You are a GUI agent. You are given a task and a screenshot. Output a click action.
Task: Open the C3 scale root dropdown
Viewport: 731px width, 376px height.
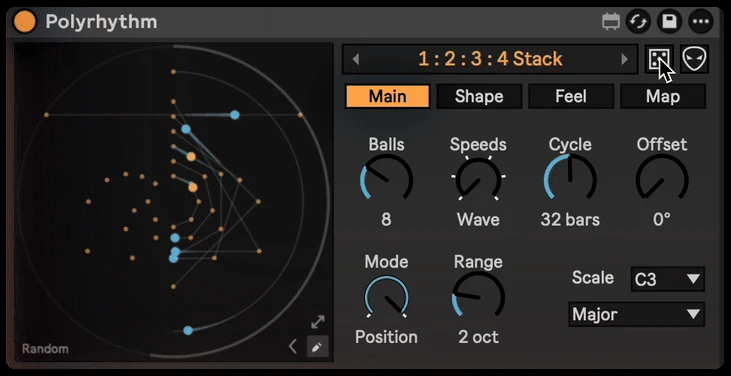pyautogui.click(x=668, y=279)
